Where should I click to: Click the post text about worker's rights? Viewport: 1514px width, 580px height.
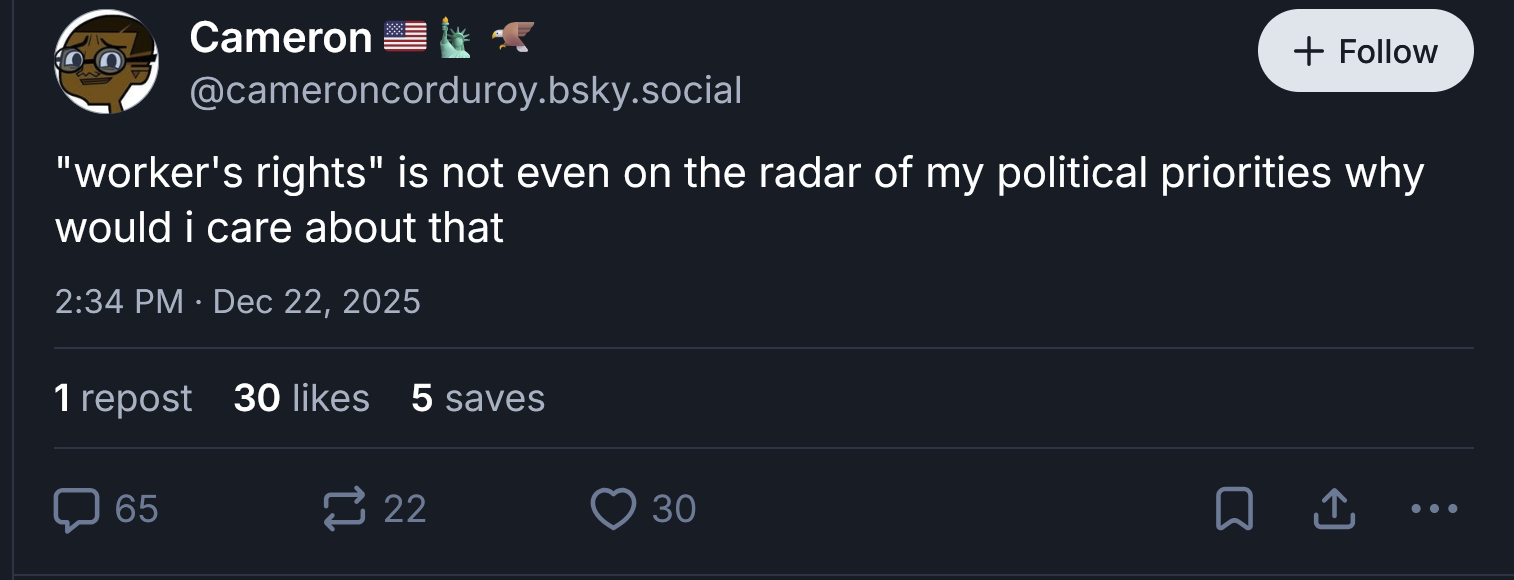pyautogui.click(x=738, y=200)
